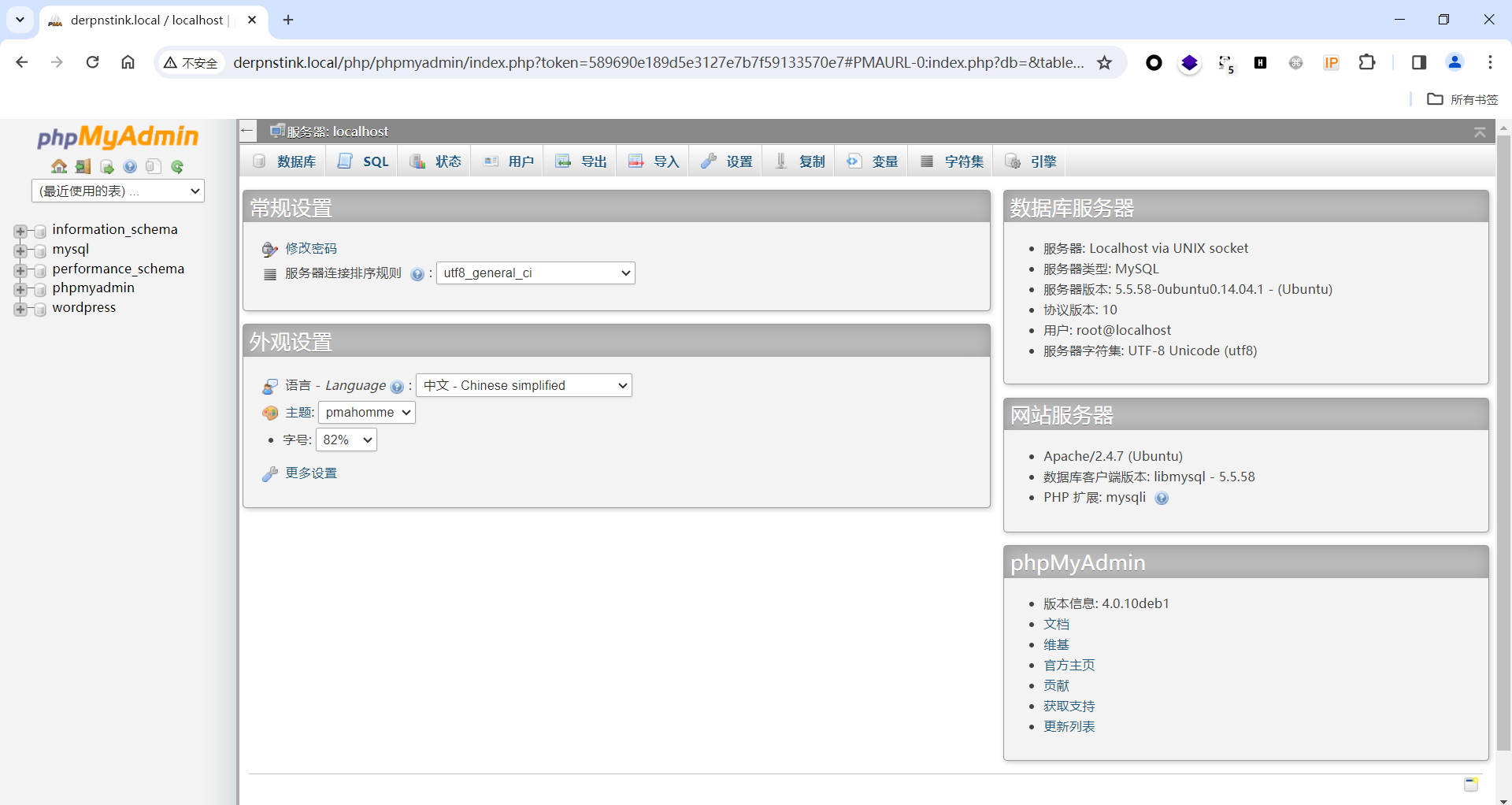This screenshot has height=805, width=1512.
Task: Click help icon after PHP 扩展 mysqli
Action: coord(1162,498)
